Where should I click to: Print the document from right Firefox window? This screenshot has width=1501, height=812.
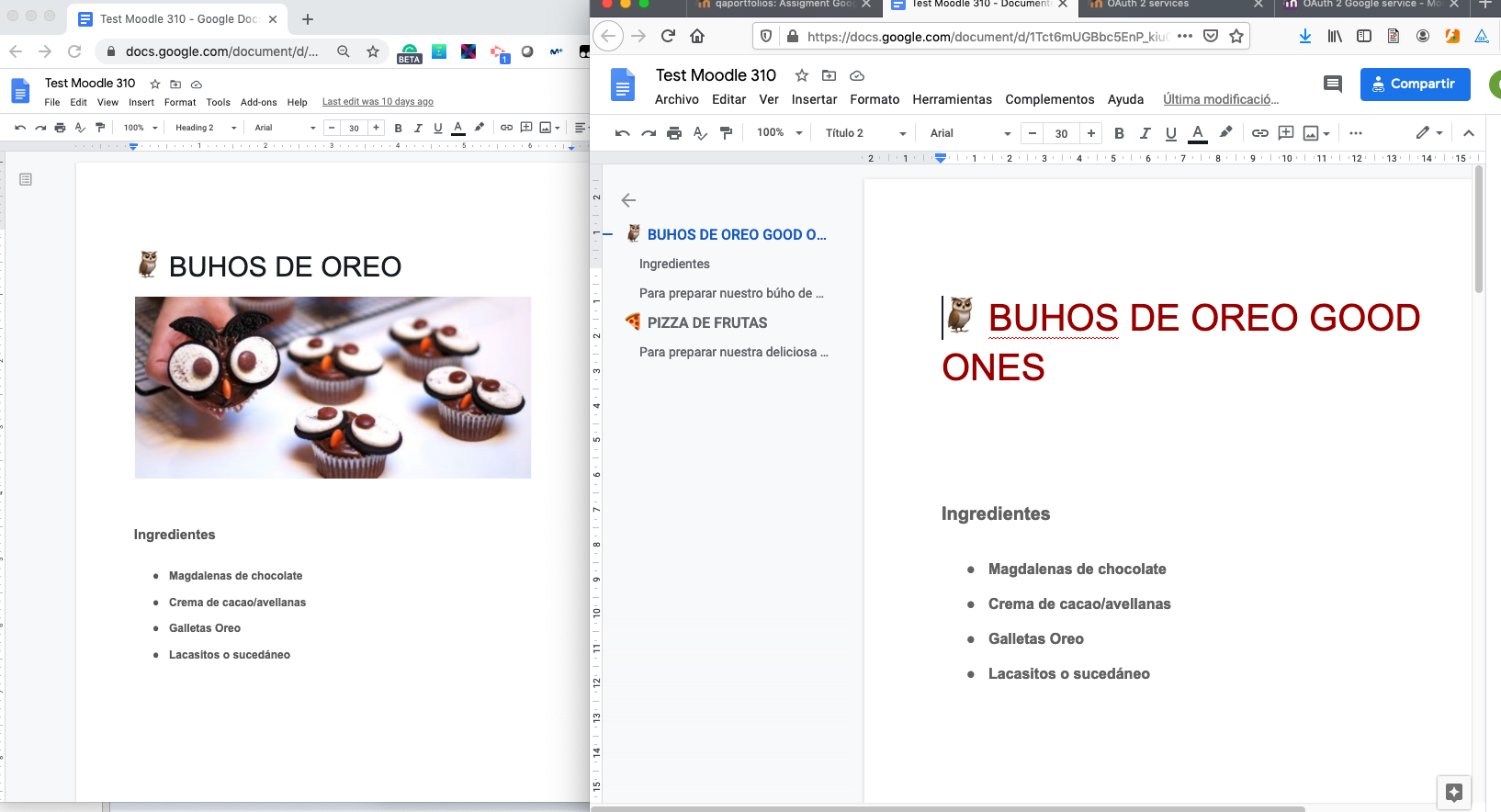click(x=674, y=133)
